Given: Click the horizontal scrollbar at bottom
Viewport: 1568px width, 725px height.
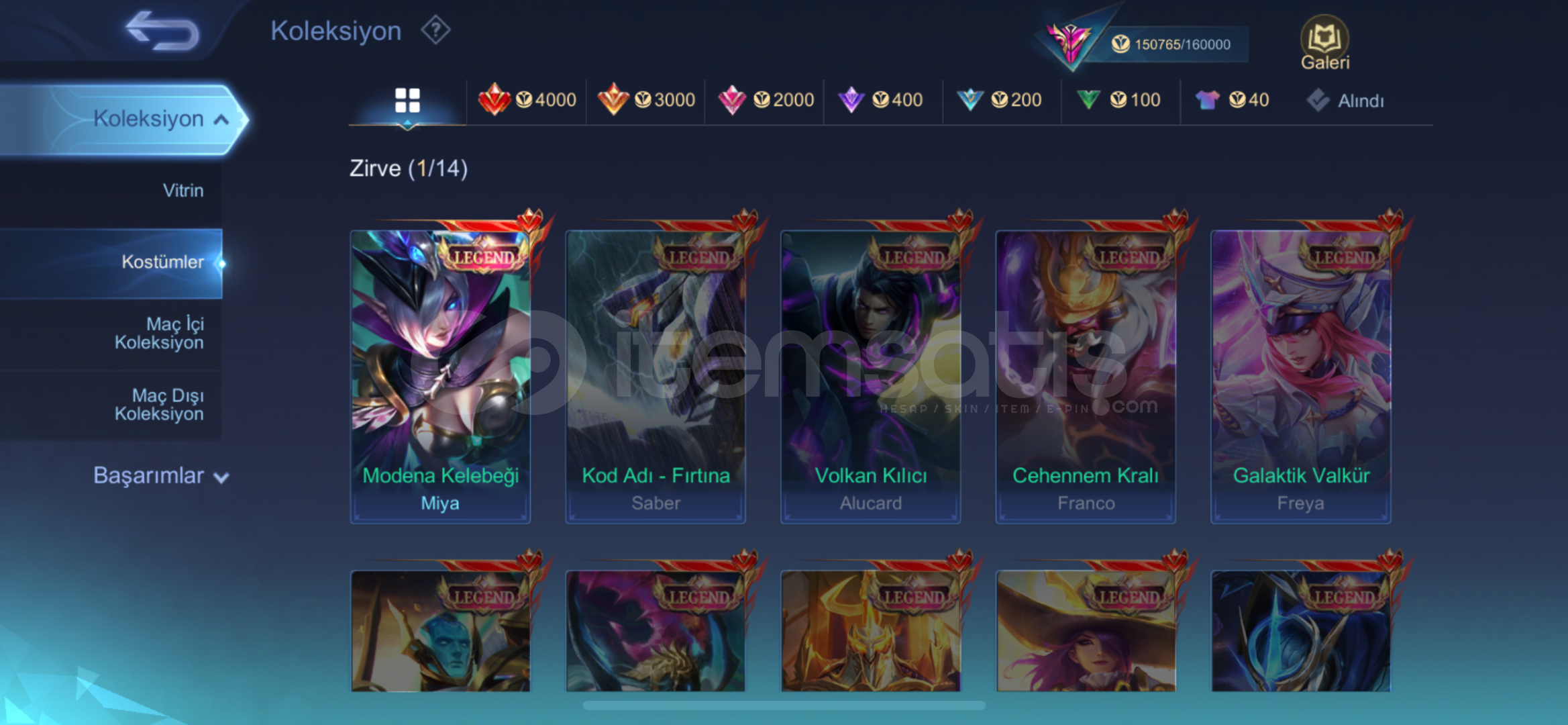Looking at the screenshot, I should point(784,706).
